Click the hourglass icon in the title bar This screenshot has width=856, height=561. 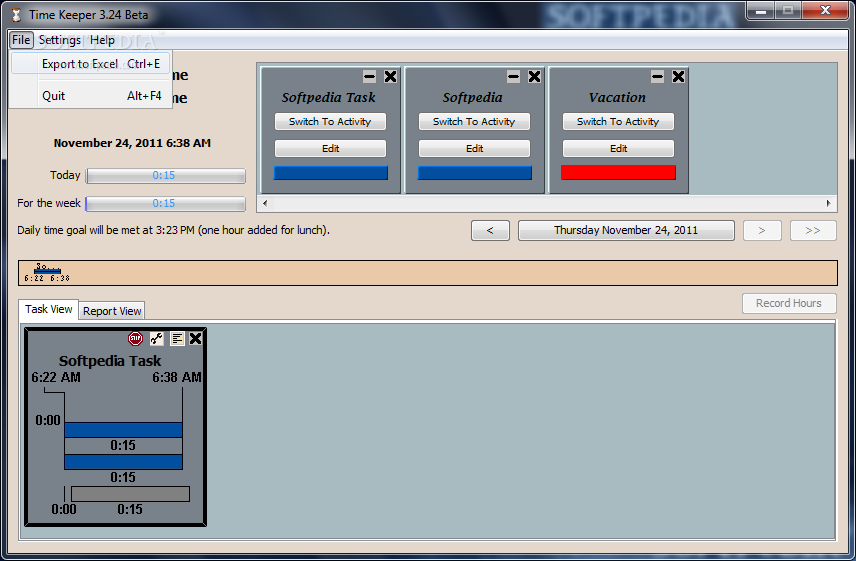(17, 15)
